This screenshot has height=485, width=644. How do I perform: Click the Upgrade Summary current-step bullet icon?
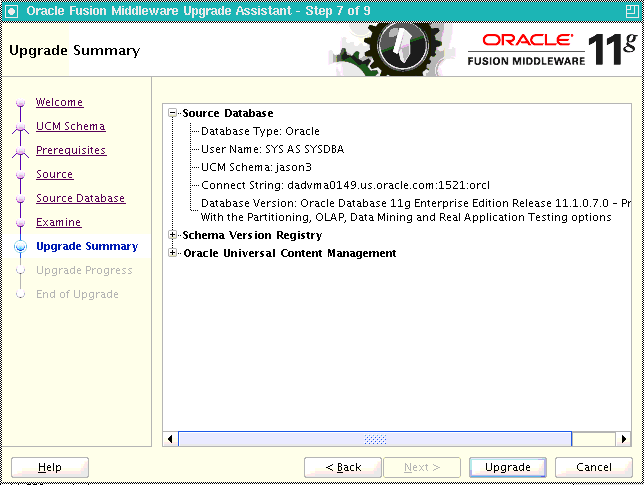(x=20, y=246)
